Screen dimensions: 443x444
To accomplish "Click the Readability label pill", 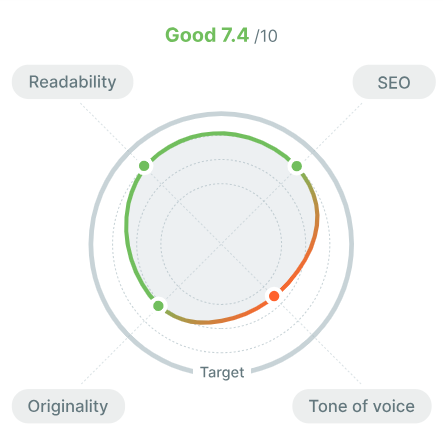I will (x=72, y=82).
